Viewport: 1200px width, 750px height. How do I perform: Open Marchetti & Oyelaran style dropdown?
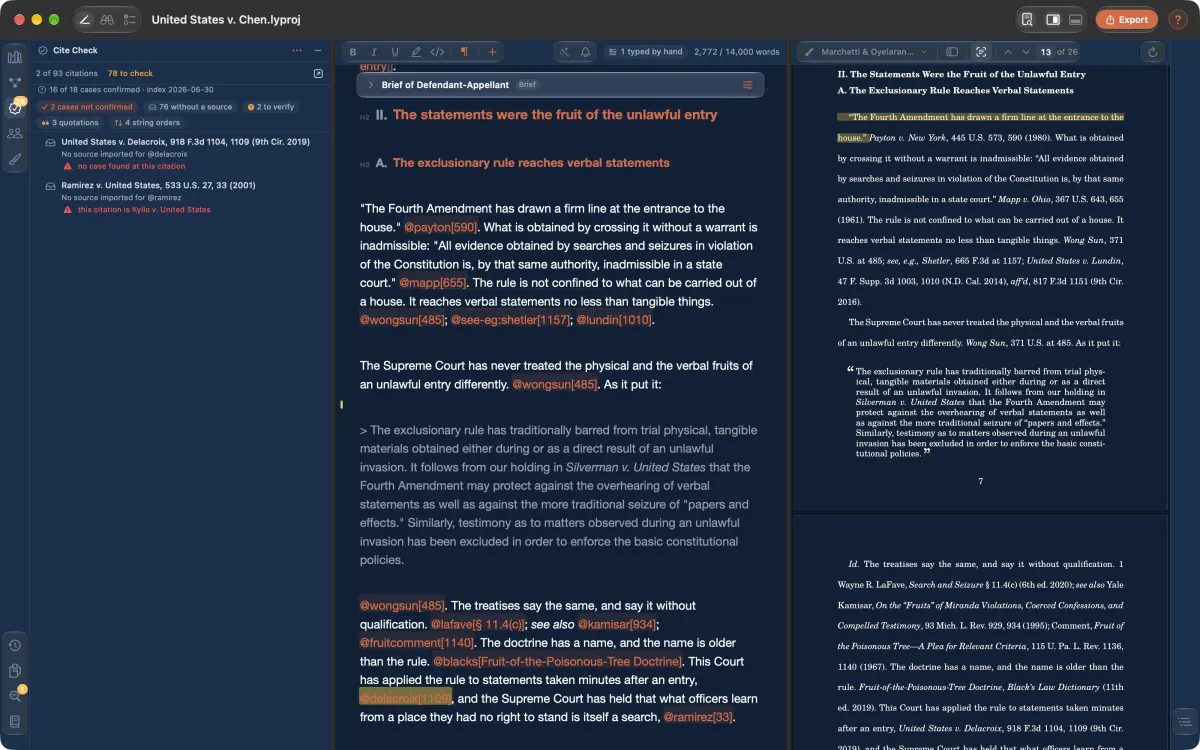point(867,51)
